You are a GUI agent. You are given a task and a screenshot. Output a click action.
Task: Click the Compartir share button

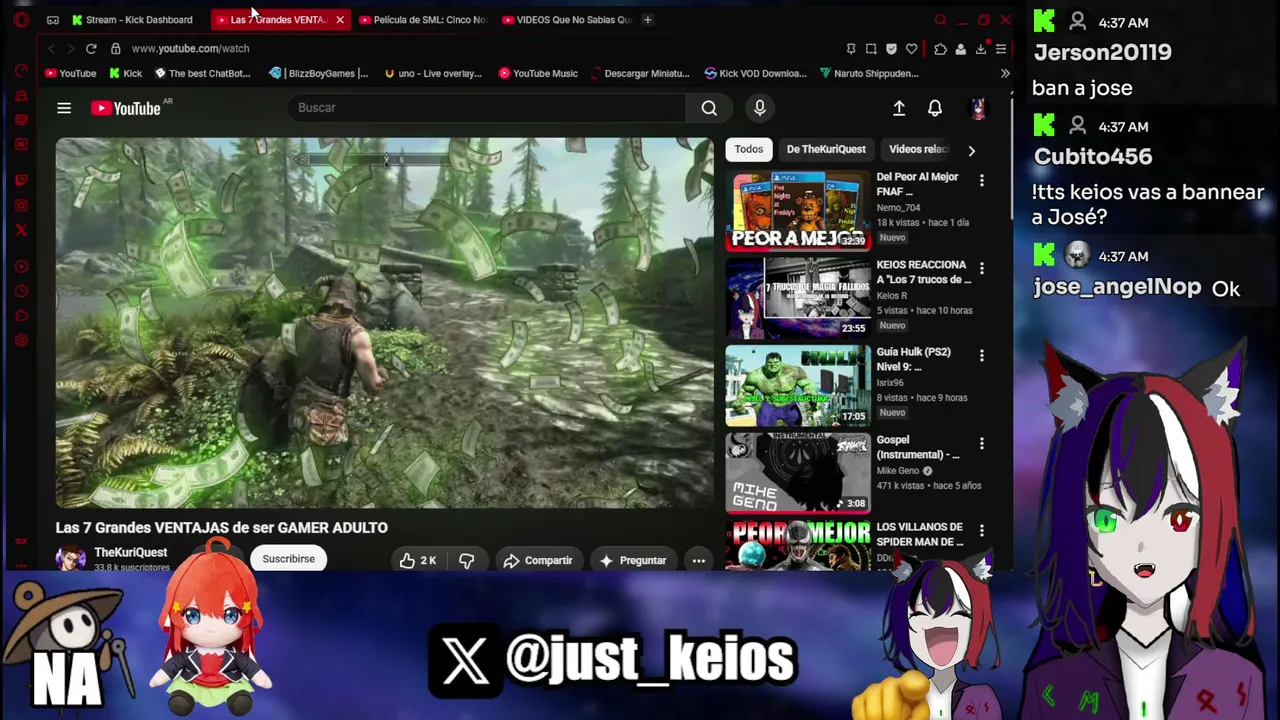[x=538, y=560]
